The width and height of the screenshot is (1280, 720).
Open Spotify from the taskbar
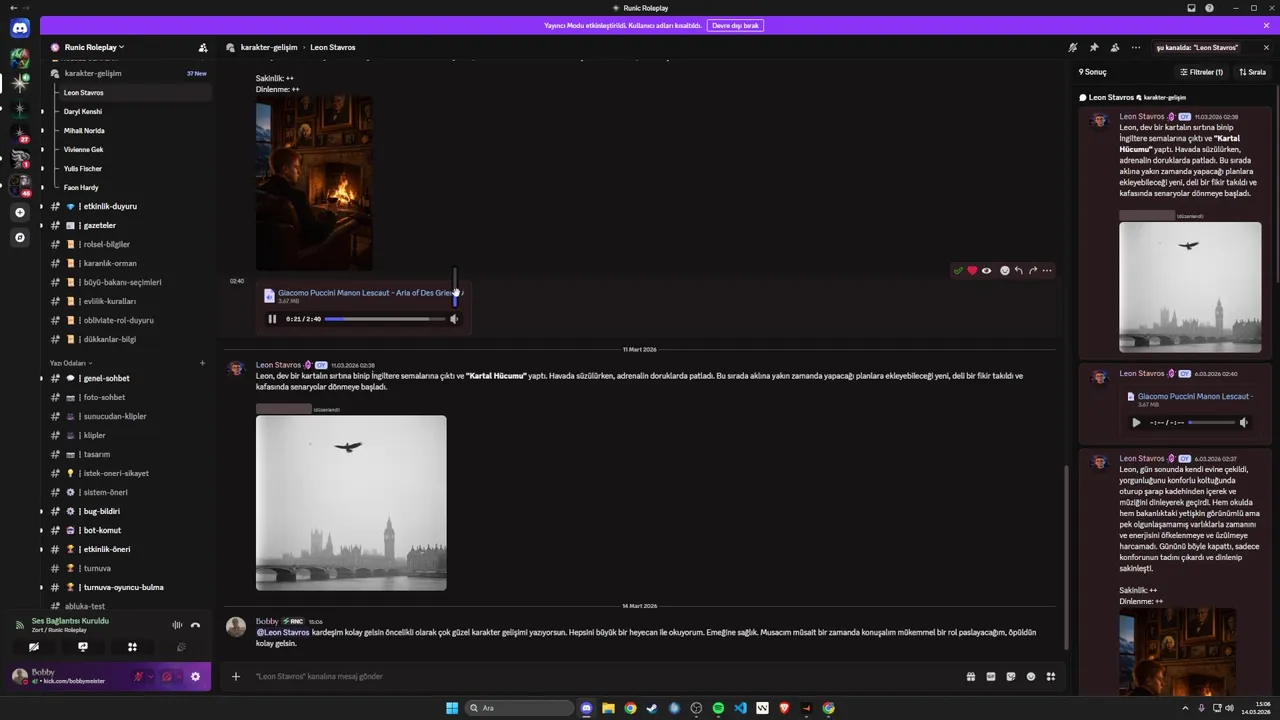pos(718,708)
